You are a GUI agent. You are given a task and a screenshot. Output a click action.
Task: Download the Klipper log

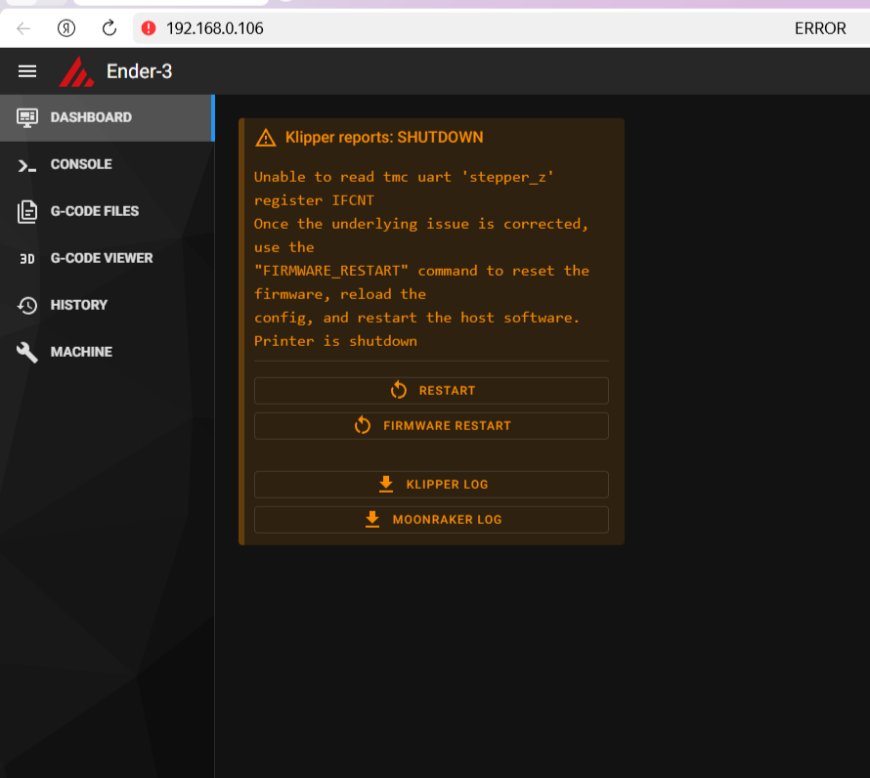pos(431,484)
